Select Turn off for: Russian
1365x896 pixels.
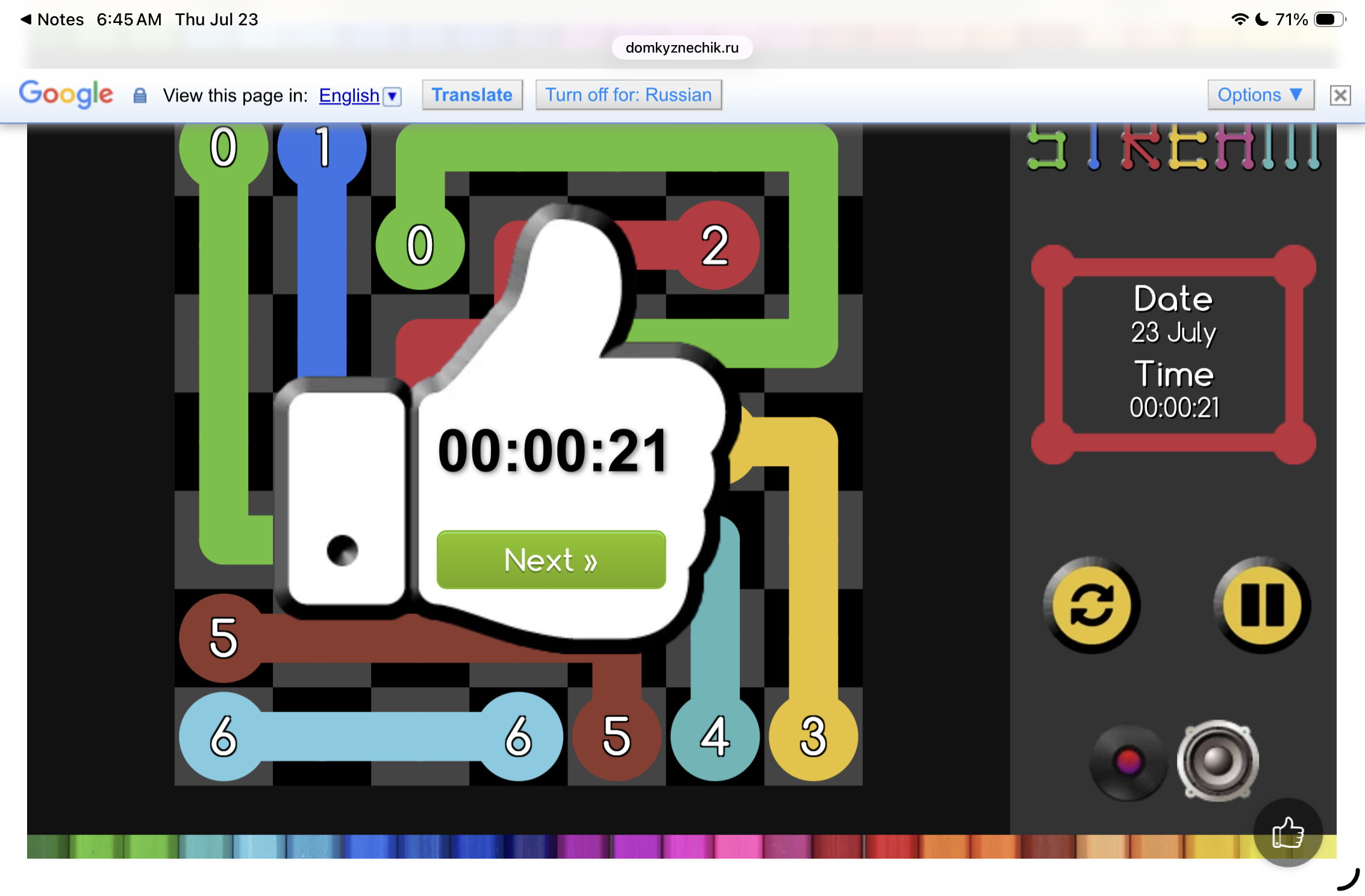pos(628,95)
